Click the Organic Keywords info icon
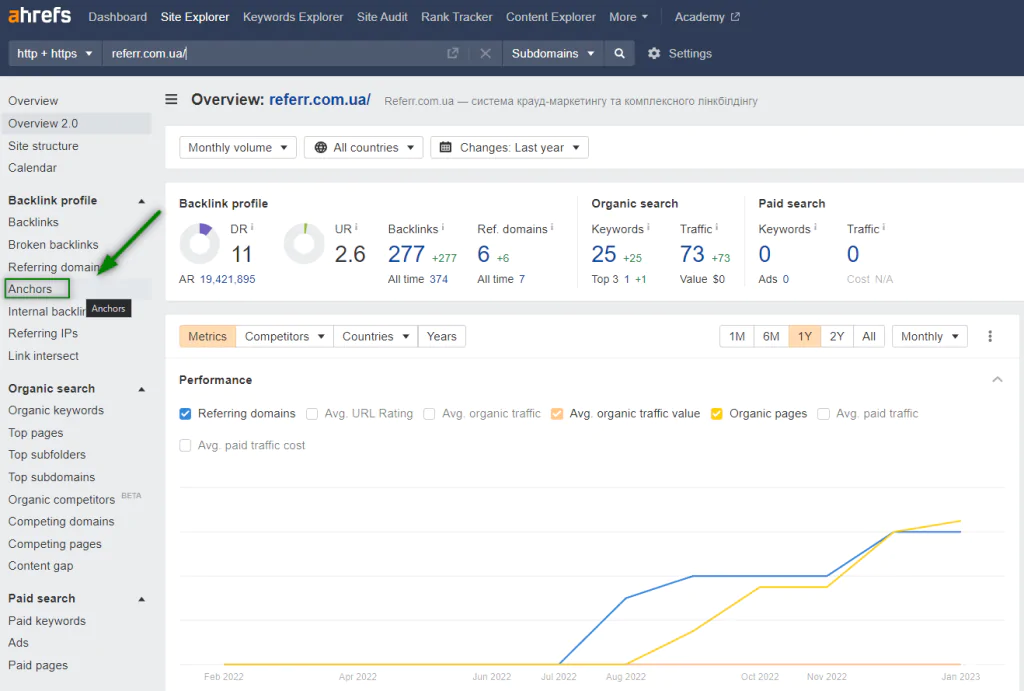This screenshot has width=1024, height=691. click(648, 227)
